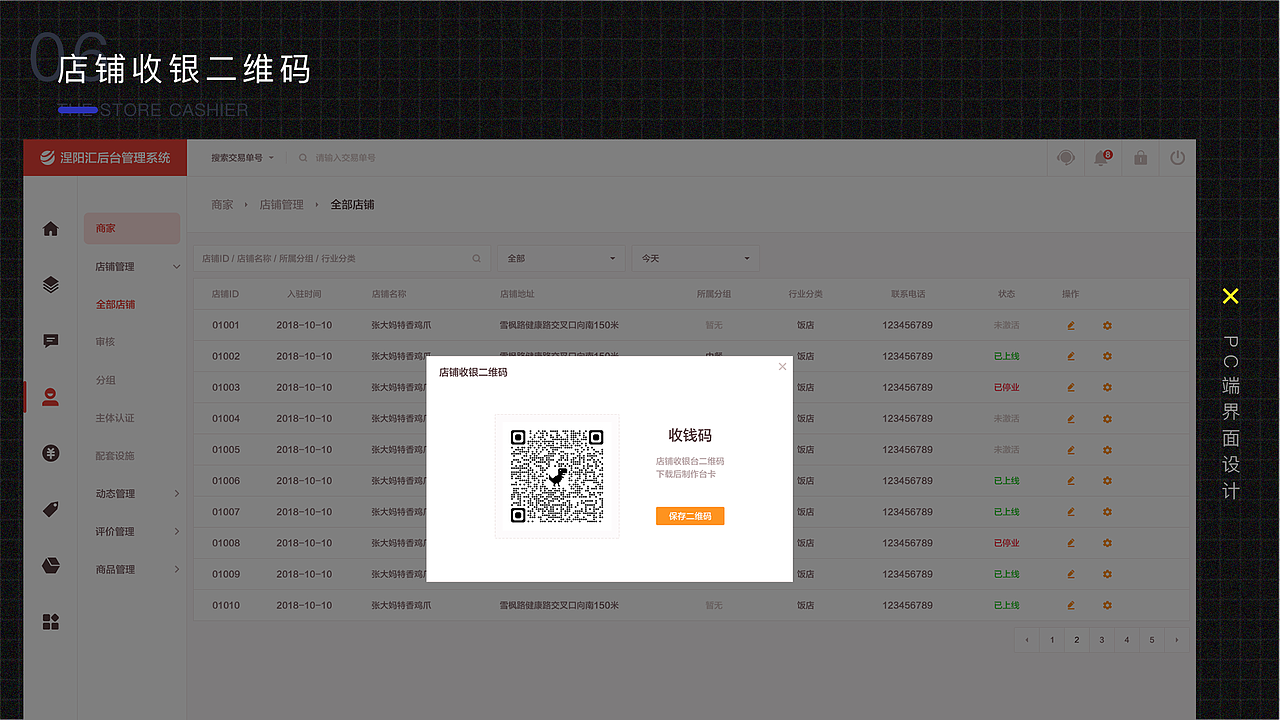Click the close X beside PC端界面设计
The width and height of the screenshot is (1280, 720).
(x=1231, y=296)
